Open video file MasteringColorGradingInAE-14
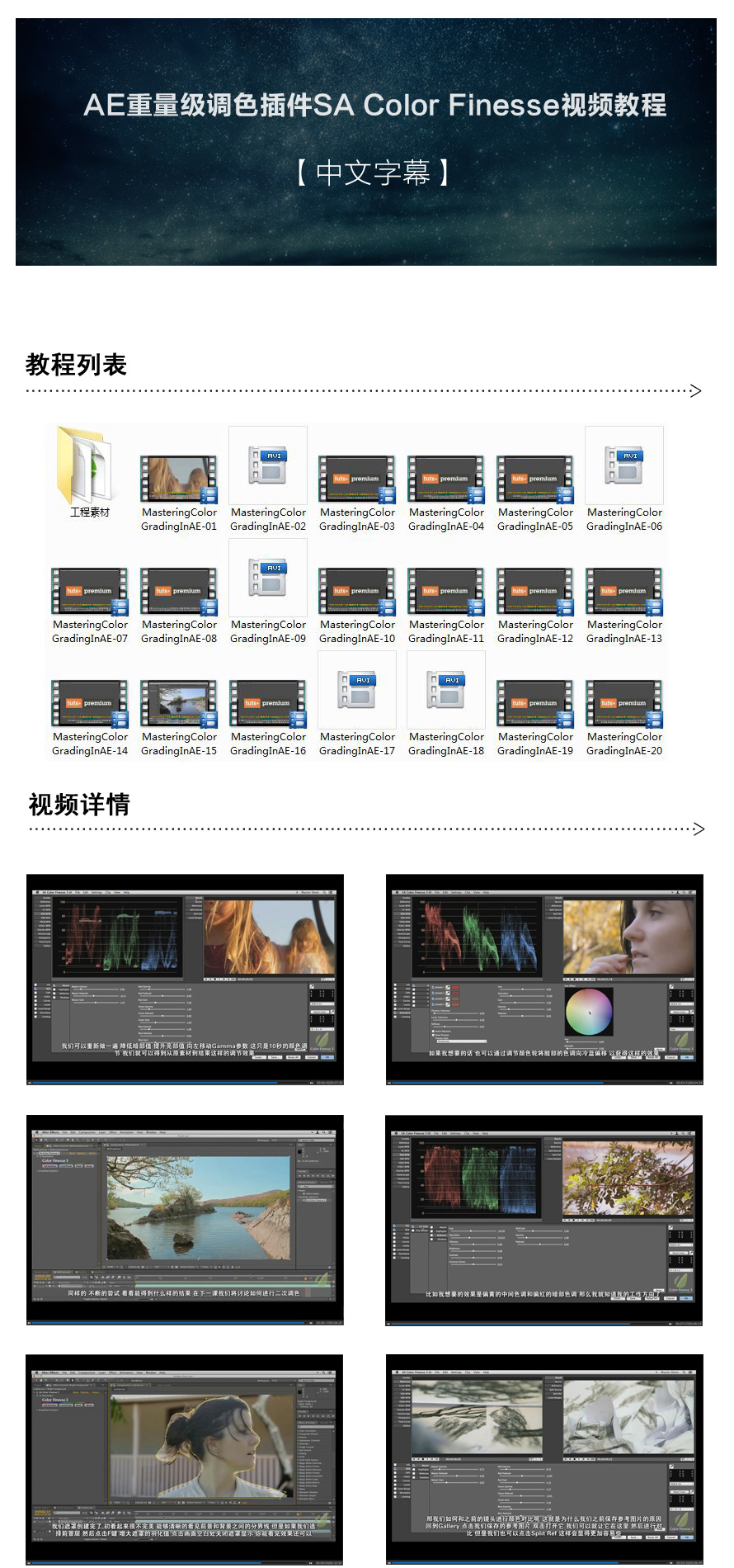 (90, 704)
